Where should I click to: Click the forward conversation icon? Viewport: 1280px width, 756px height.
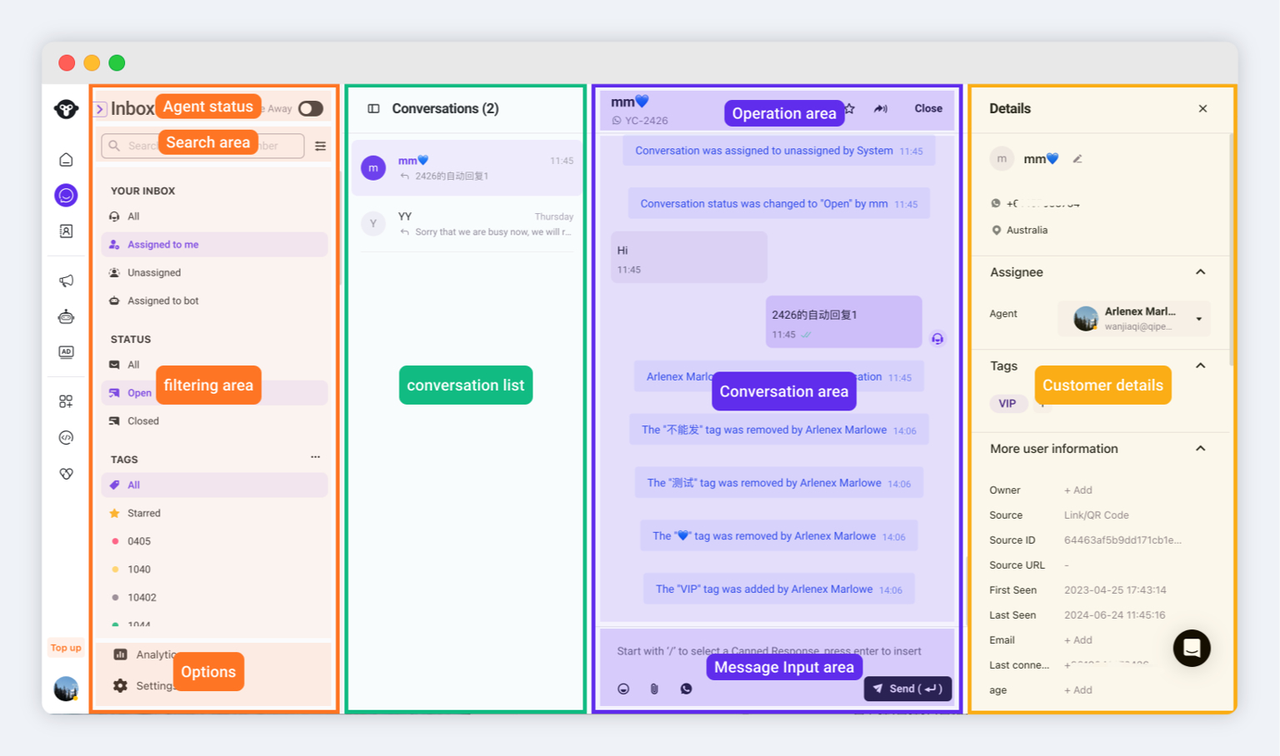click(x=880, y=109)
